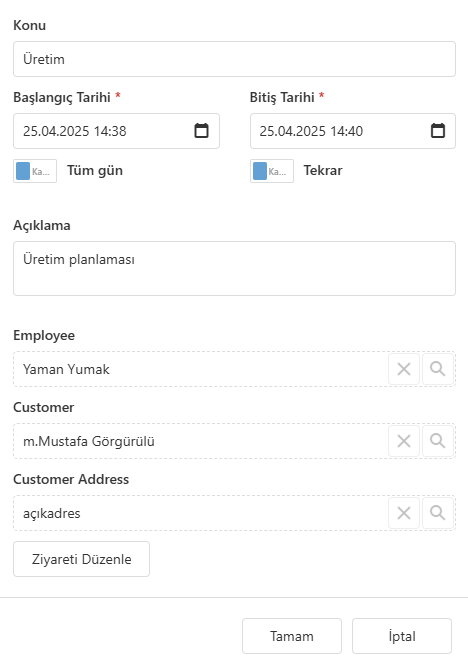The height and width of the screenshot is (658, 468).
Task: Toggle the Tekrar switch
Action: pos(272,171)
